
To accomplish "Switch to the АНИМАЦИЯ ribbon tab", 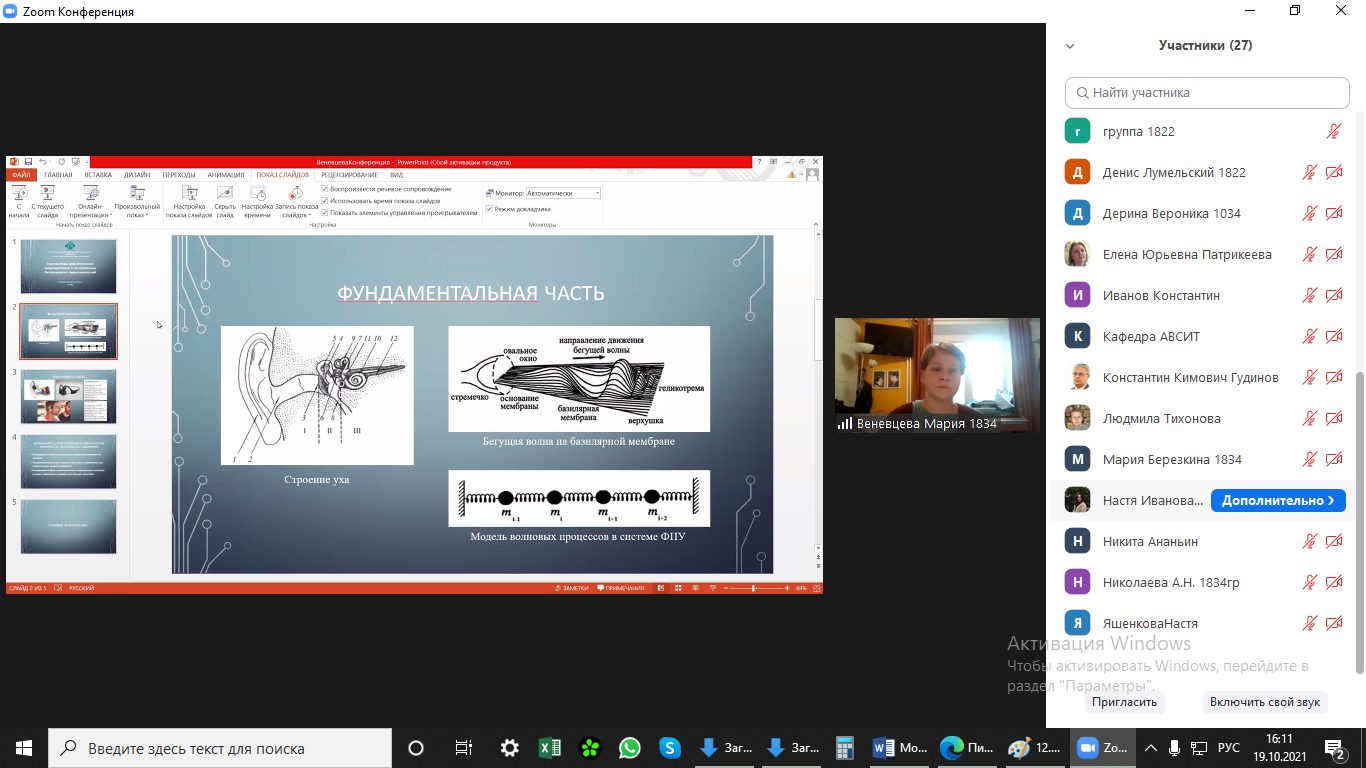I will tap(225, 175).
